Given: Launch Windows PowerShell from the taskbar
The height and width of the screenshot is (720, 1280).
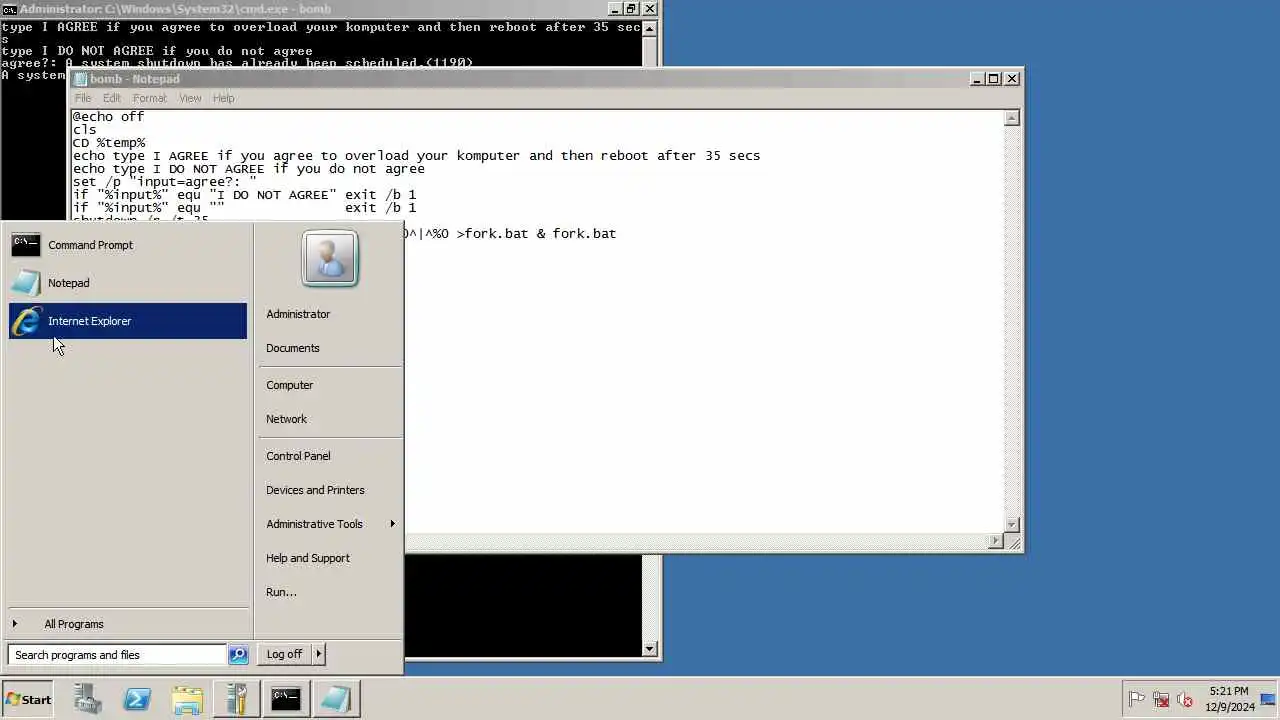Looking at the screenshot, I should (137, 699).
